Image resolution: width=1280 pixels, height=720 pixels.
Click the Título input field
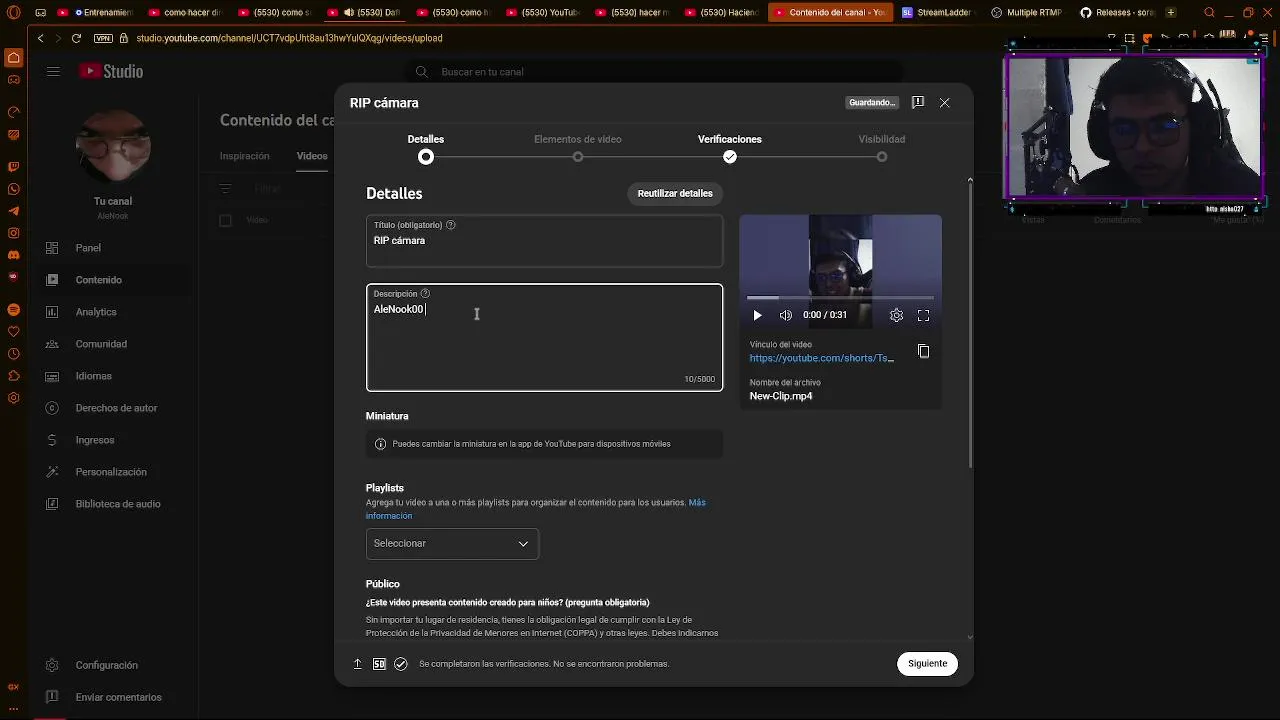(544, 241)
